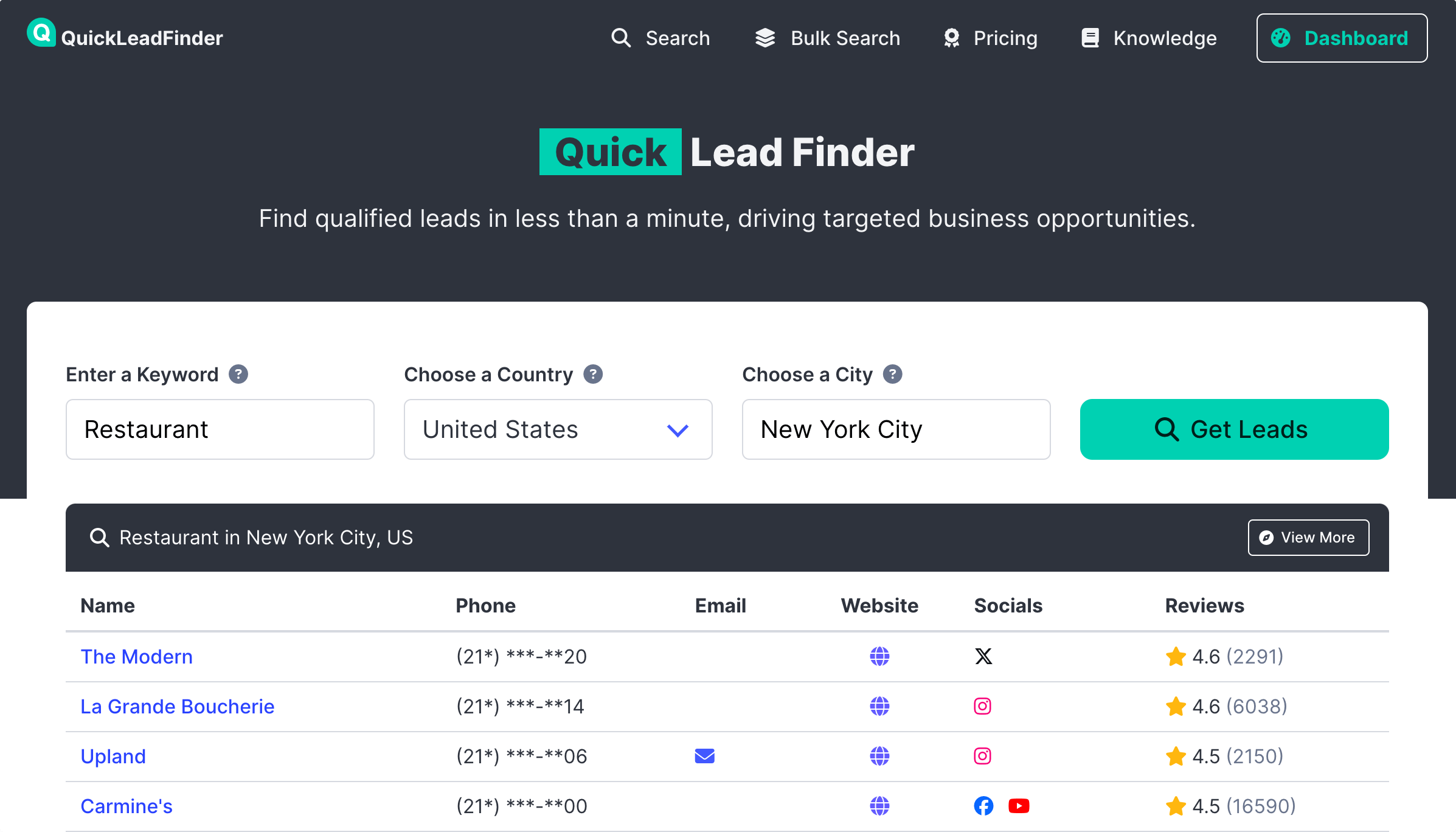1456x832 pixels.
Task: Click the city help question mark
Action: (x=892, y=374)
